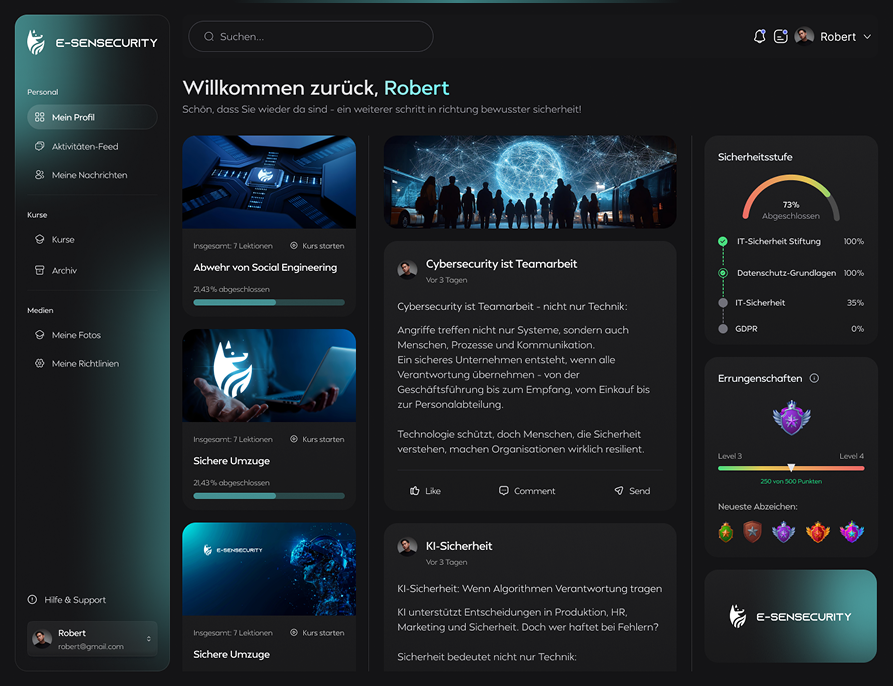Toggle the Datenschutz-Grundlagen completion marker
This screenshot has height=686, width=893.
pyautogui.click(x=722, y=271)
